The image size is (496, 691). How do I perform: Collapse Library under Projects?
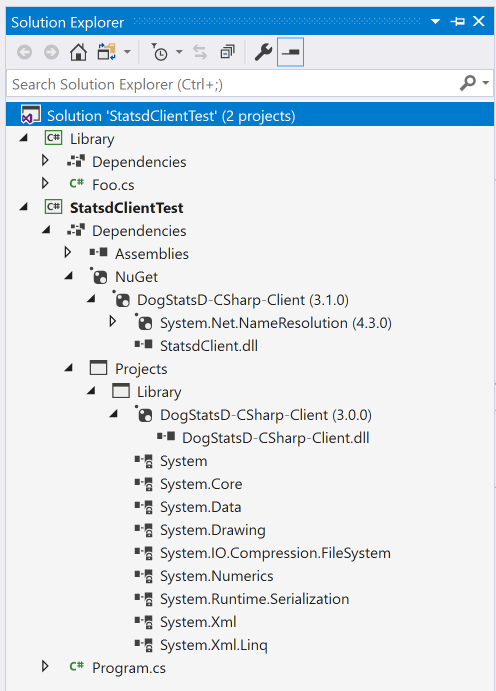click(x=91, y=390)
